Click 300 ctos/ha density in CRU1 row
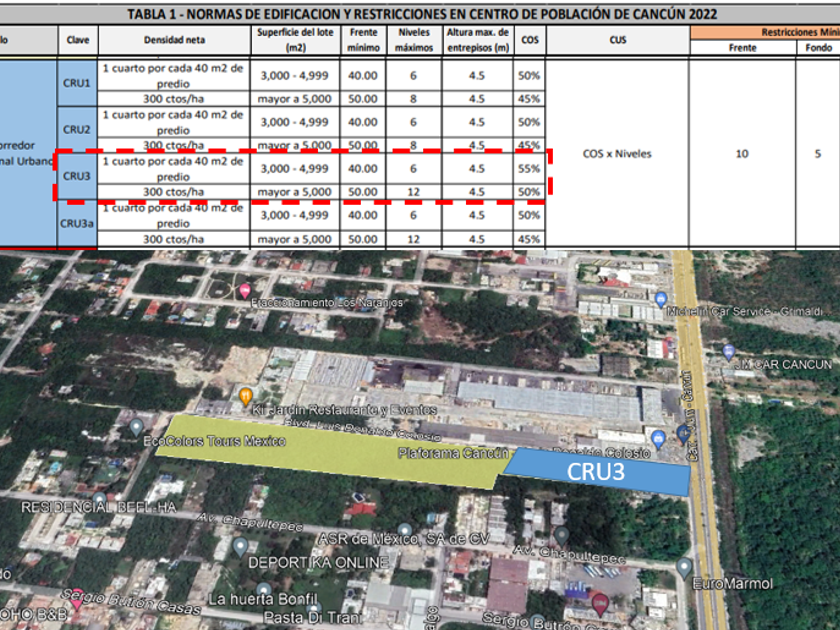 point(174,99)
